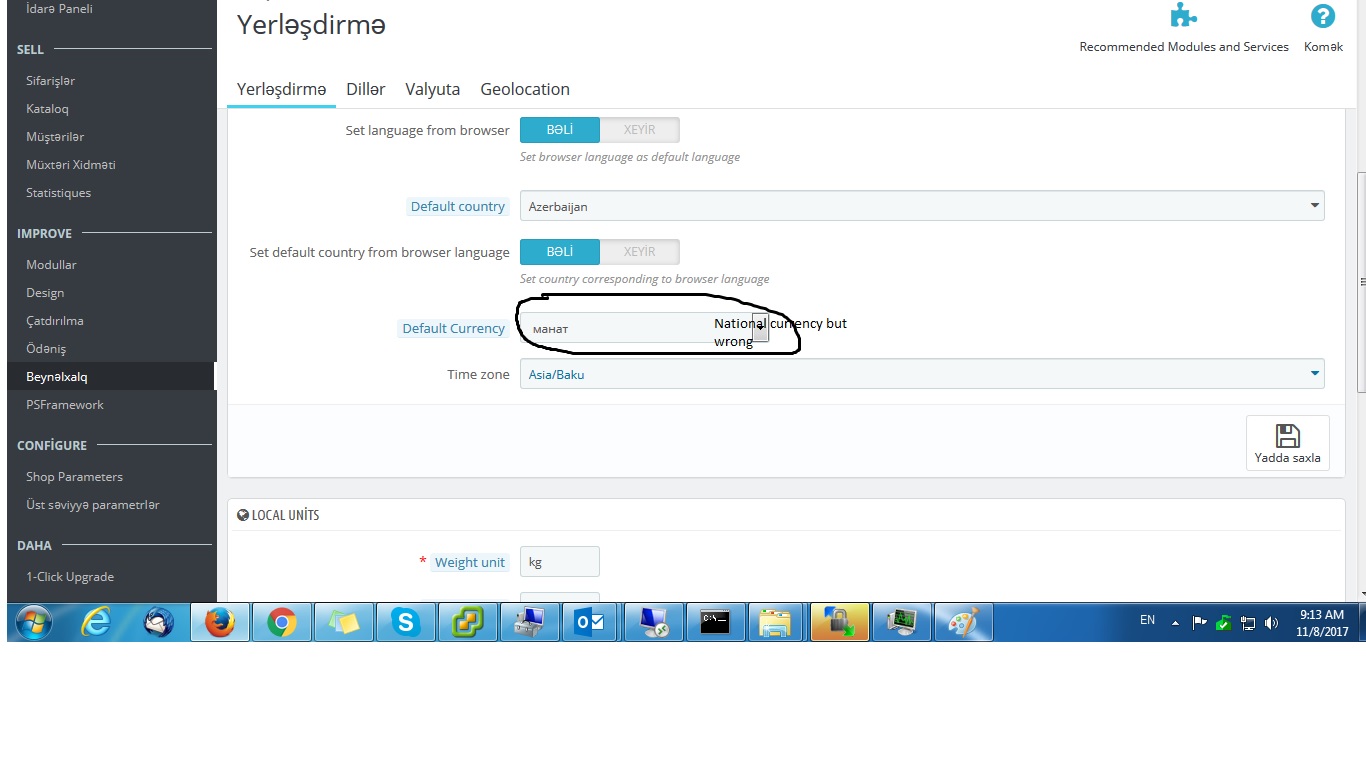Open Çatdırılma in the sidebar
The height and width of the screenshot is (768, 1366).
[55, 321]
